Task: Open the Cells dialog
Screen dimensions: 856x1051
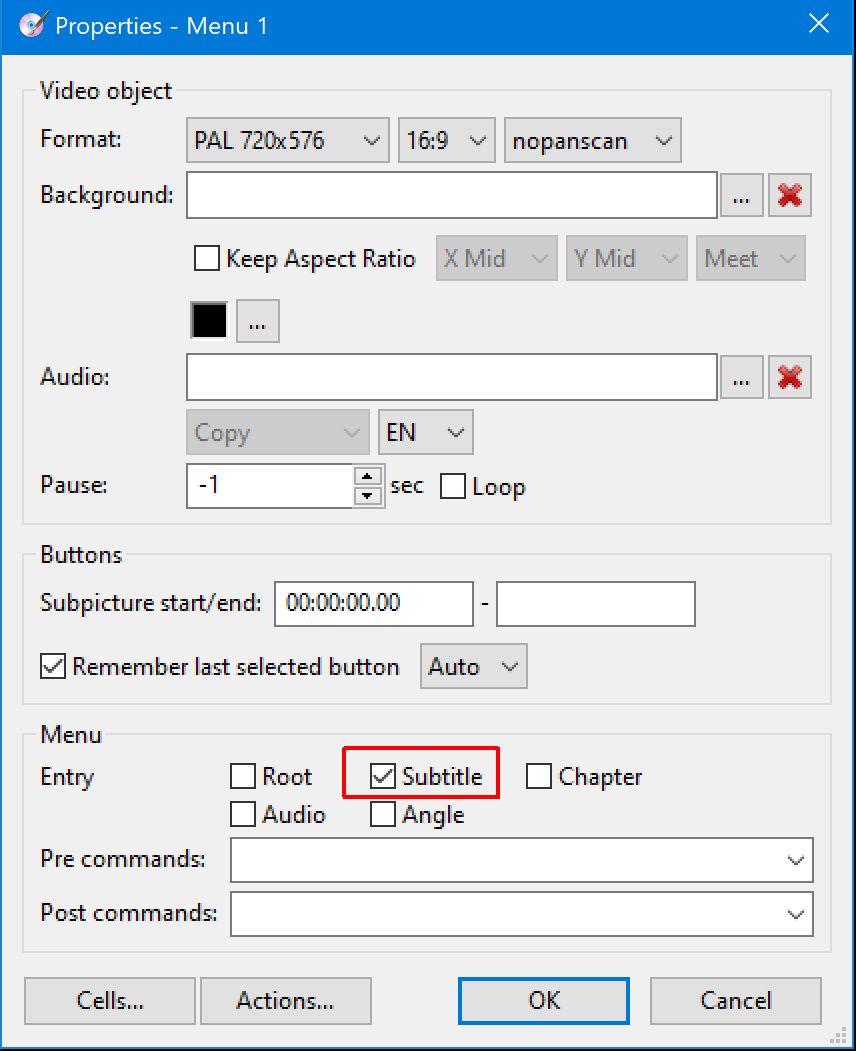Action: (110, 1000)
